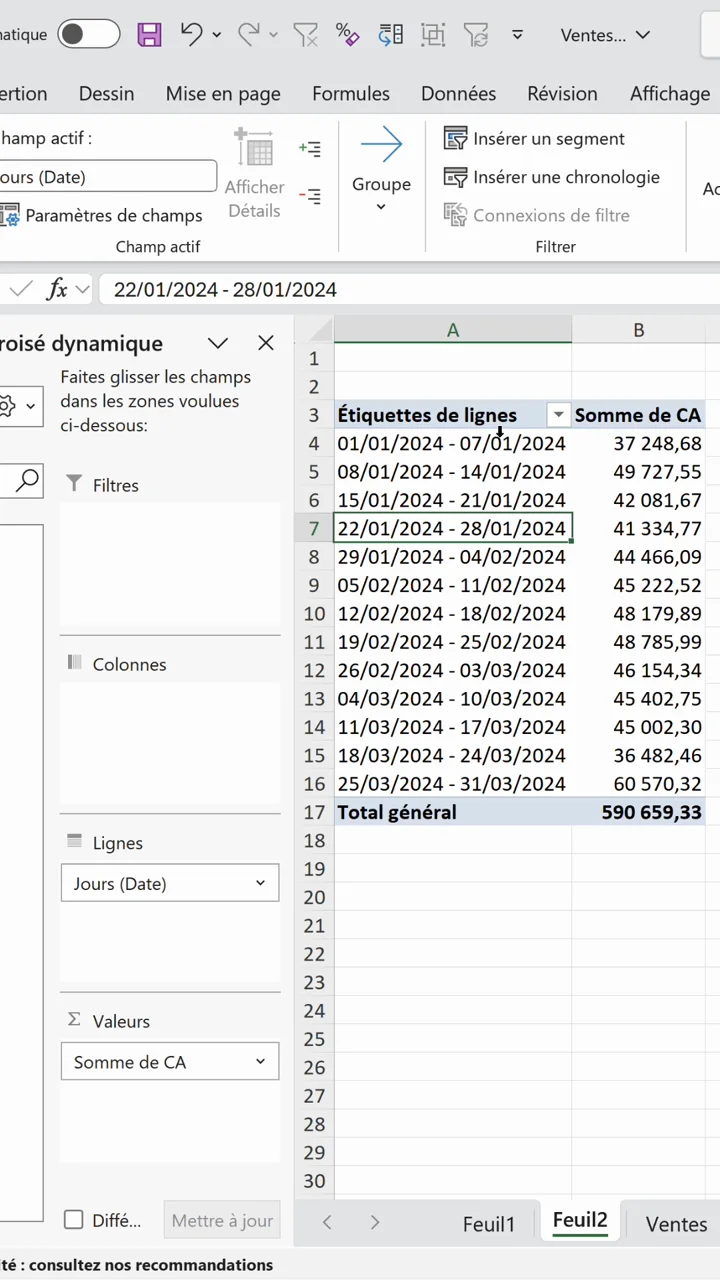This screenshot has width=720, height=1280.
Task: Open the Ventes file title dropdown
Action: 605,35
